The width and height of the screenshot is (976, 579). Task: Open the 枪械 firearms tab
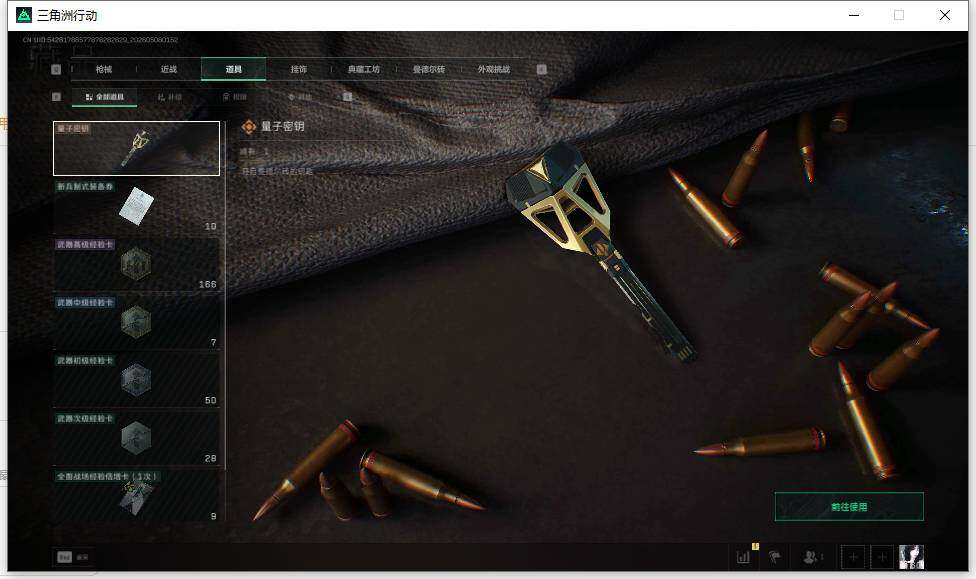pyautogui.click(x=104, y=69)
